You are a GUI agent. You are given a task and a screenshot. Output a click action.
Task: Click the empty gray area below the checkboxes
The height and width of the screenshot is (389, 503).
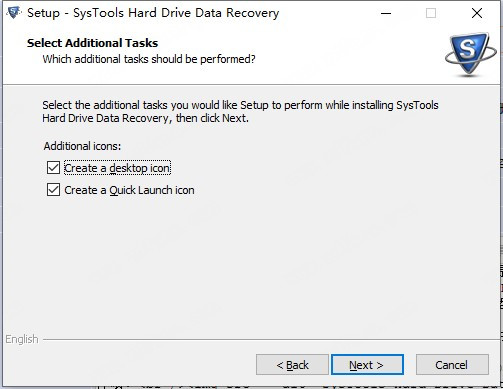click(250, 263)
